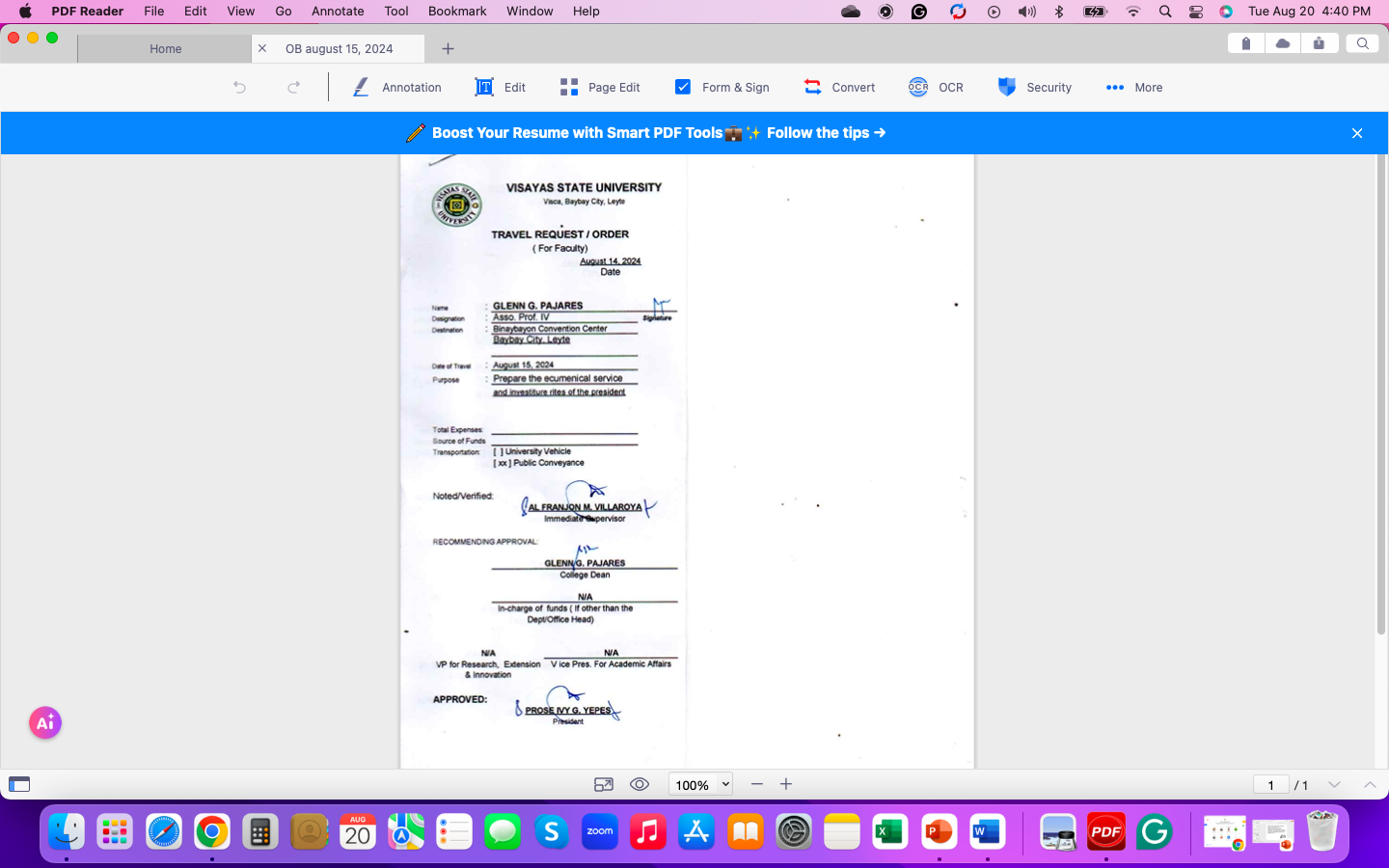Expand the More tools menu
Image resolution: width=1389 pixels, height=868 pixels.
coord(1134,87)
